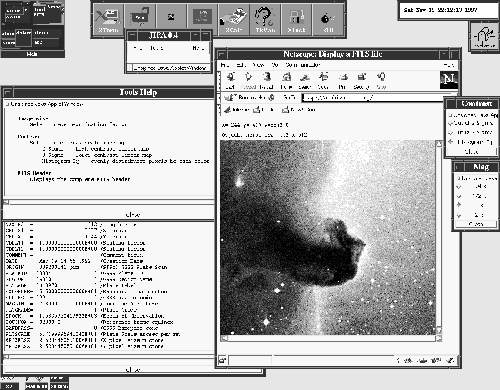
Task: Open the XCalc calculator launcher
Action: coord(234,19)
